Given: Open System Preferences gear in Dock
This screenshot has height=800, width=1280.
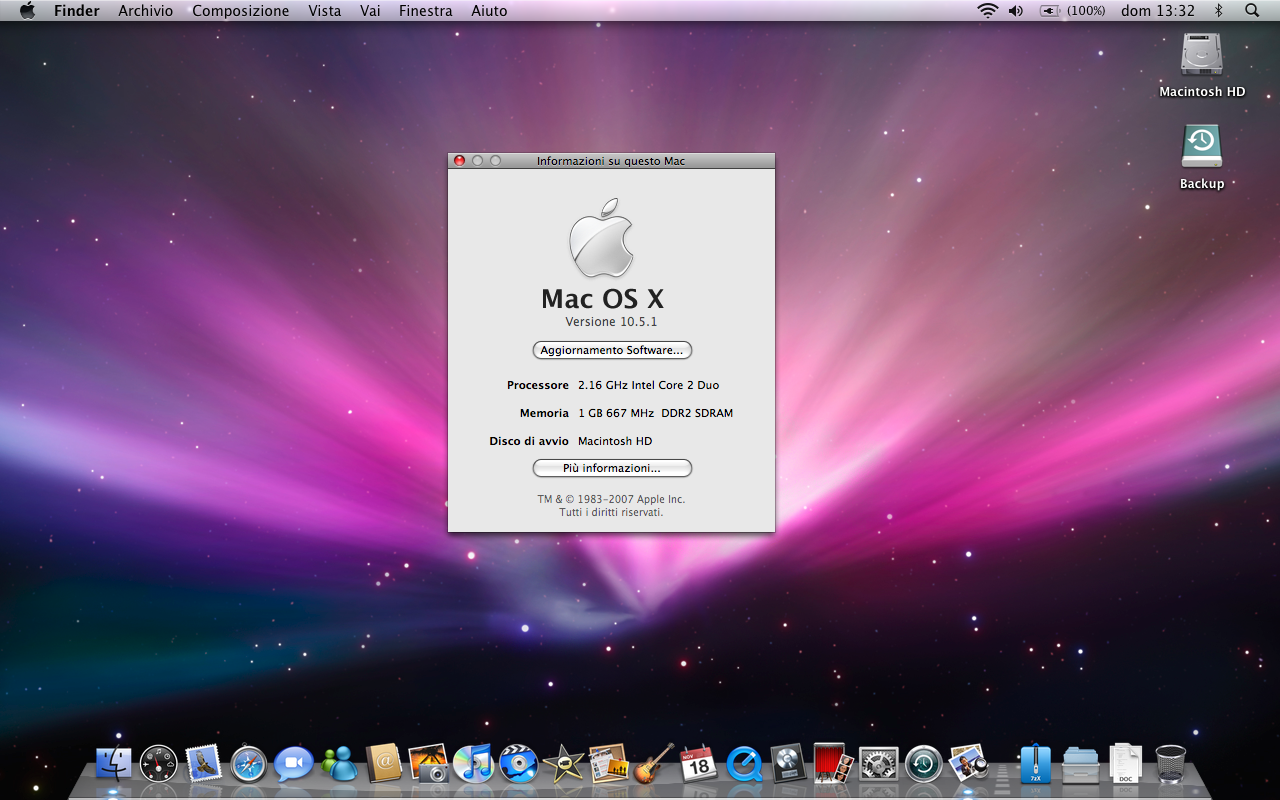Looking at the screenshot, I should point(878,764).
